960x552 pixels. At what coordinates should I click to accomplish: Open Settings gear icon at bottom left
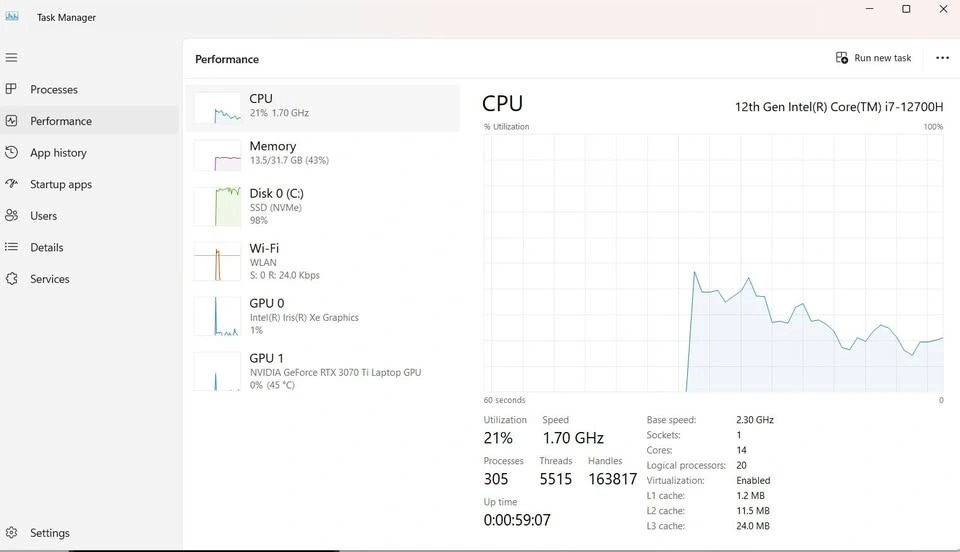pyautogui.click(x=12, y=533)
